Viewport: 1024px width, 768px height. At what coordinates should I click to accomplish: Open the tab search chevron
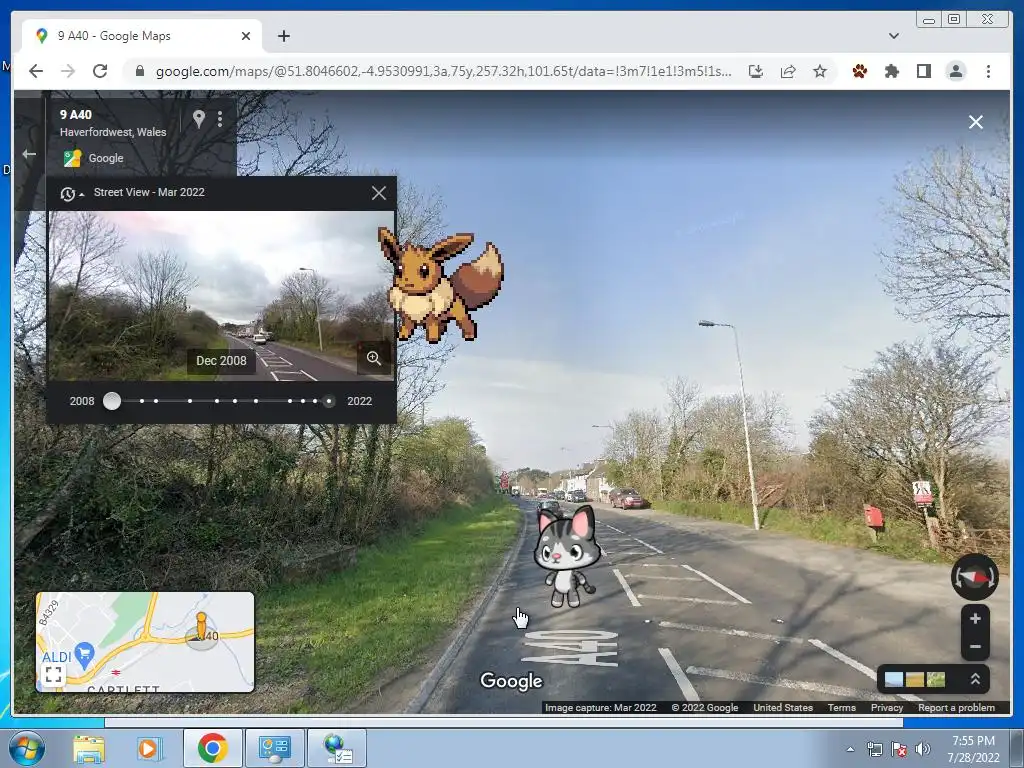tap(894, 36)
